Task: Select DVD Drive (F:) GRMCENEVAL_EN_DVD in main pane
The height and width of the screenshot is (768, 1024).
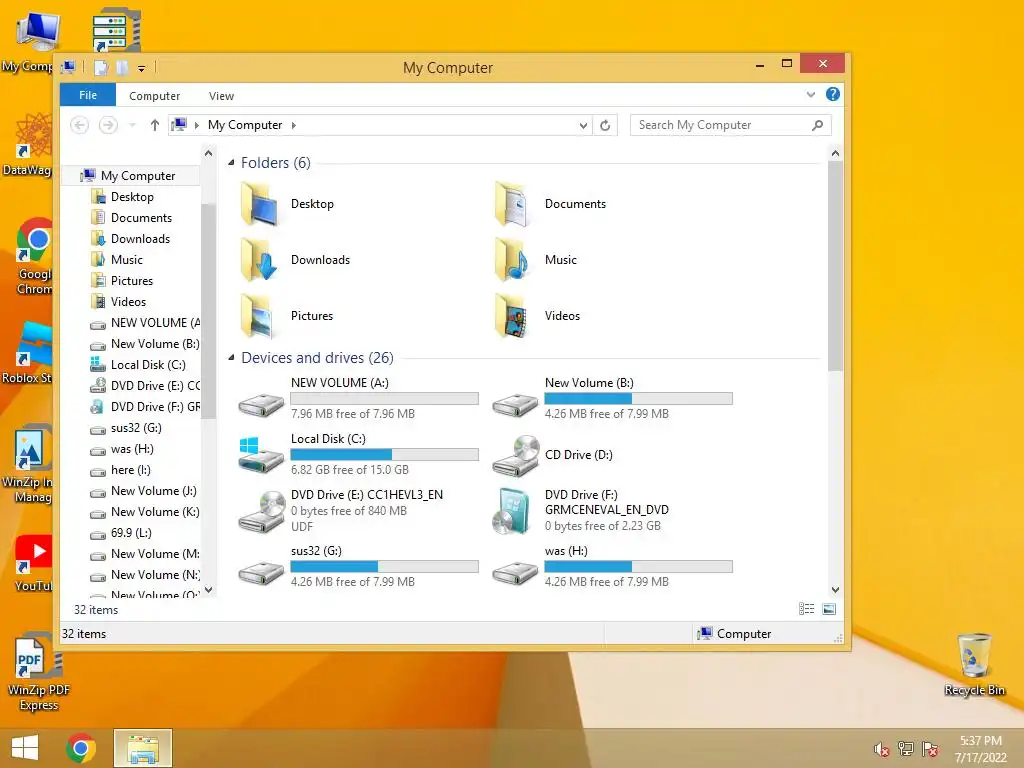Action: point(581,510)
